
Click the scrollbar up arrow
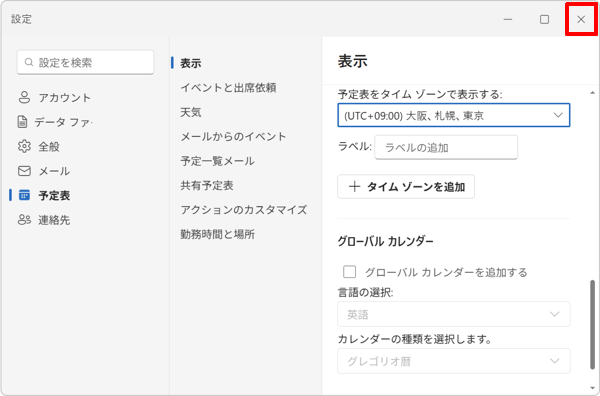tap(592, 93)
